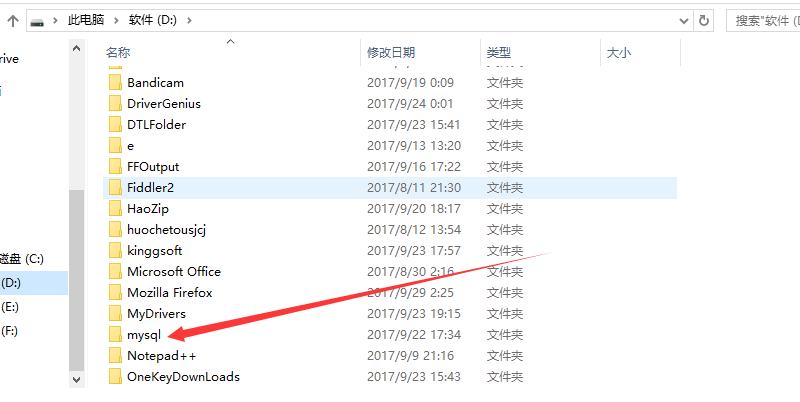Click the FFOutput folder name
Screen dimensions: 800x402
tap(153, 166)
